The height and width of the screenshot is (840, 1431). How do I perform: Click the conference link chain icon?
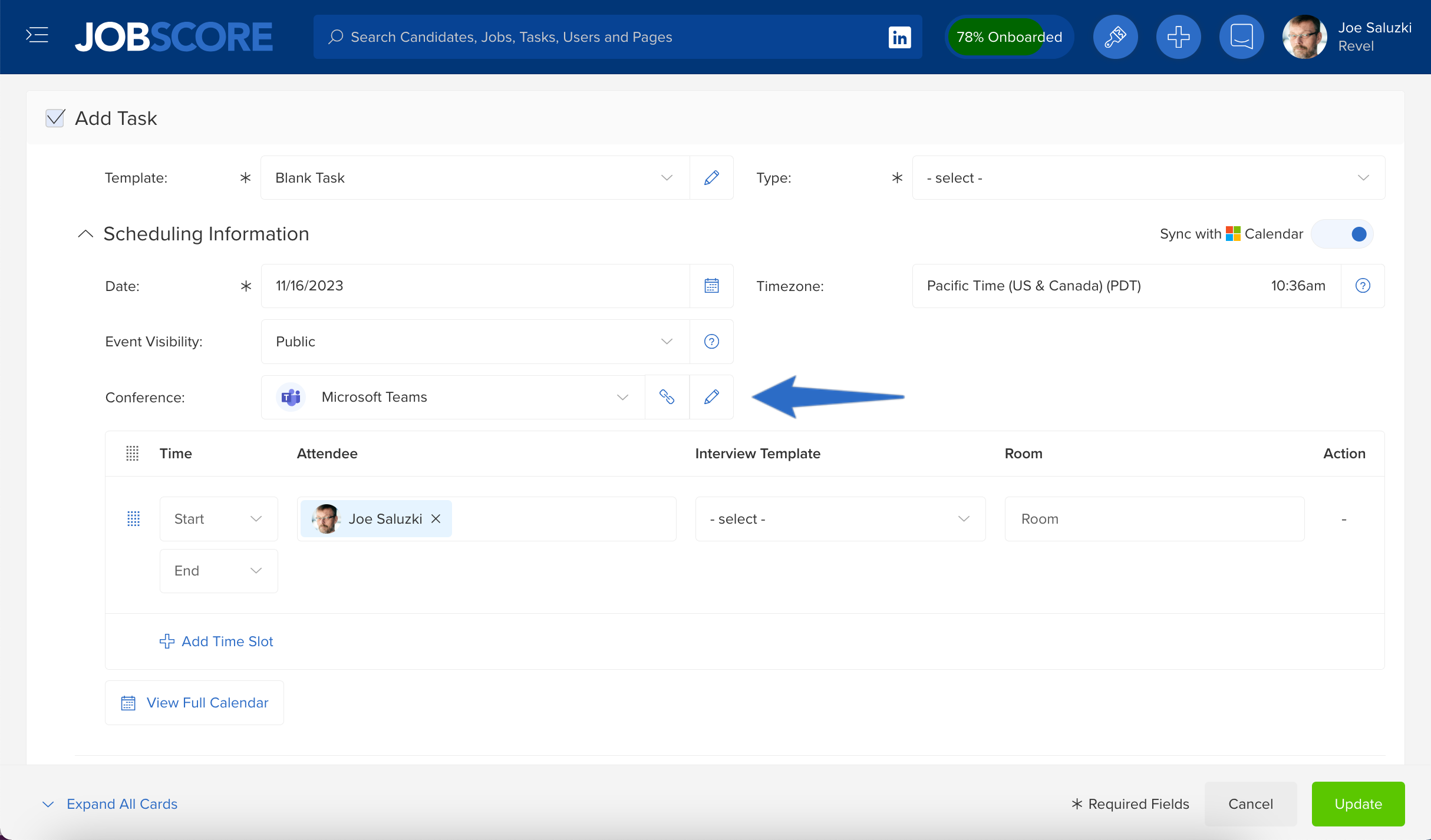[x=667, y=397]
